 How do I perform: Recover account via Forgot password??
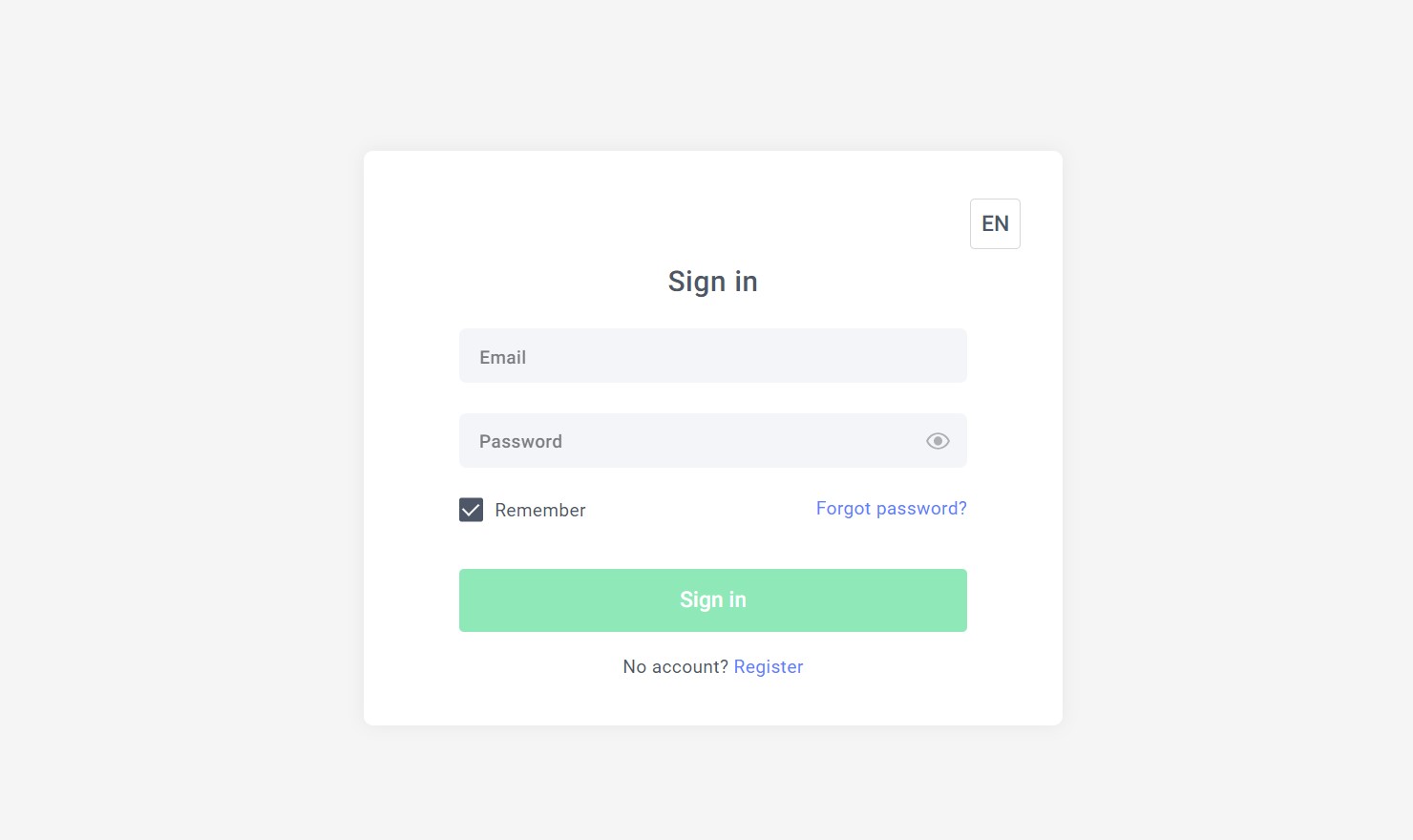click(892, 509)
